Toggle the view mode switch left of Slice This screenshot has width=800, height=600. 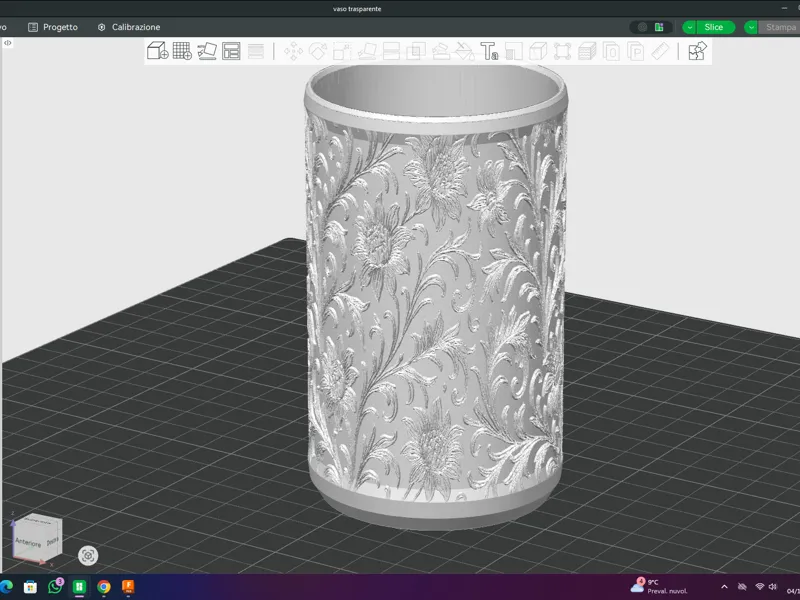point(651,27)
